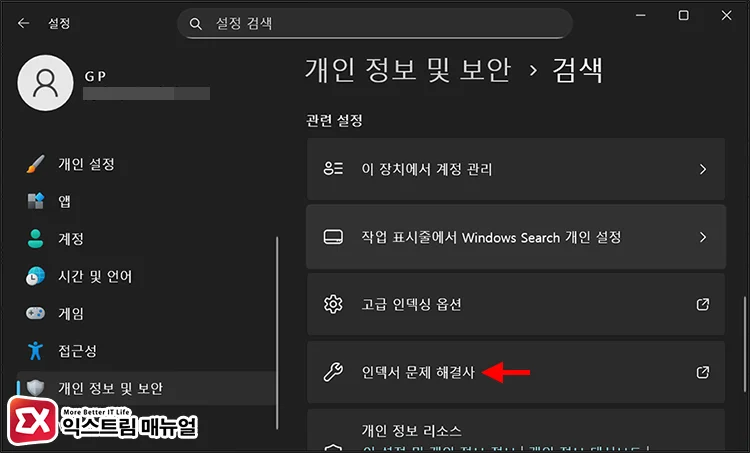750x453 pixels.
Task: Click the magnifier icon in the search box
Action: click(x=195, y=23)
